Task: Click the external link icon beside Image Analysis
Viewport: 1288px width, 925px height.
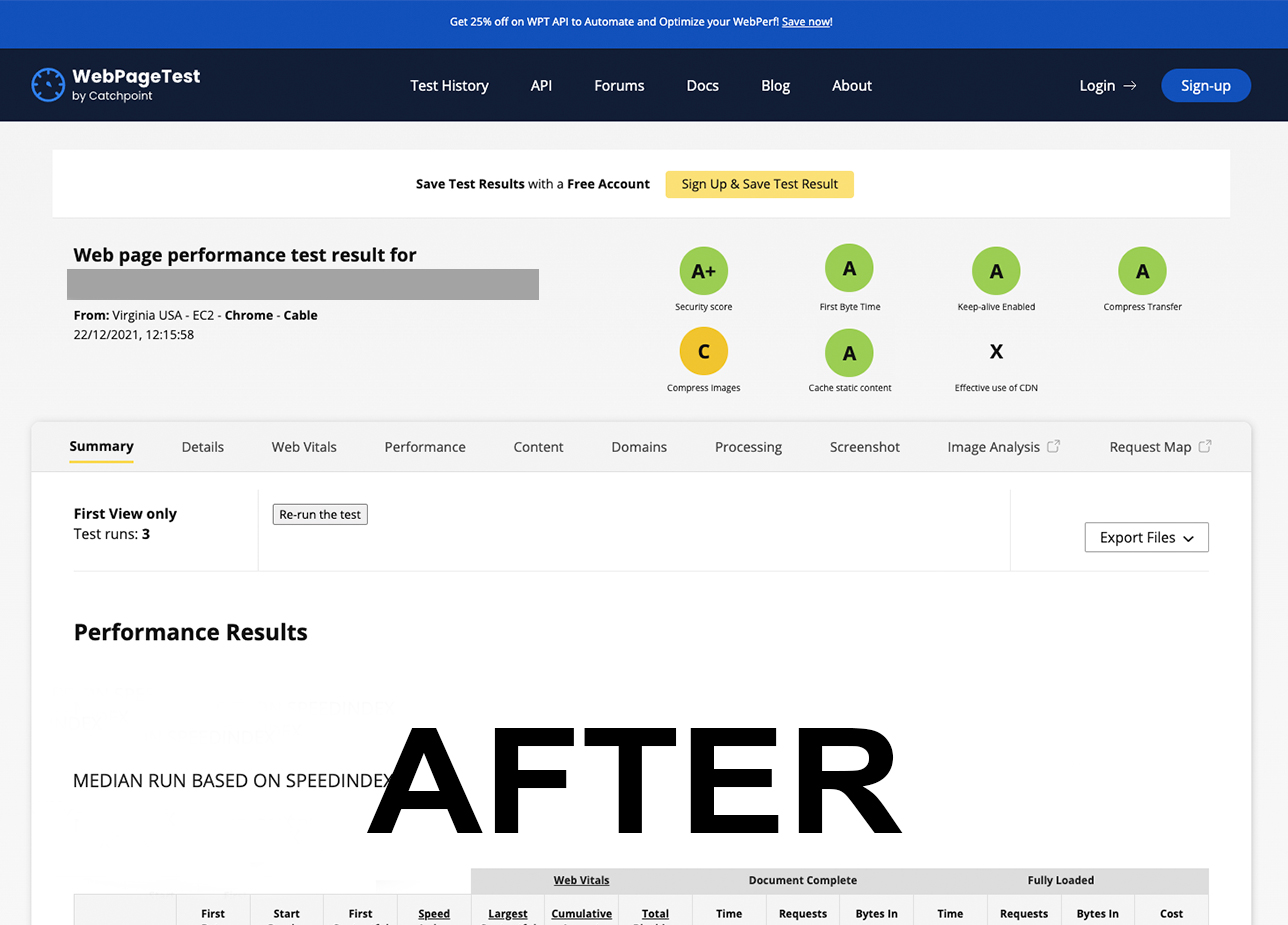Action: coord(1053,446)
